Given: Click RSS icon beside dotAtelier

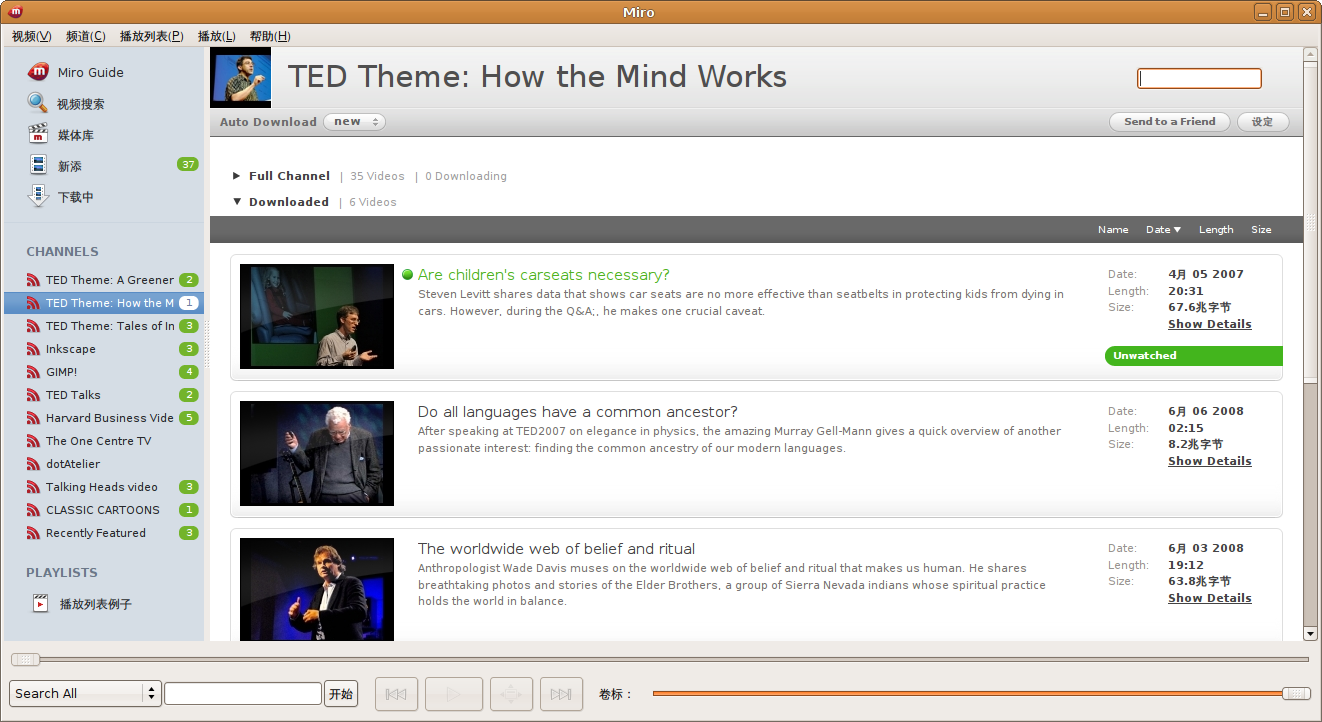Looking at the screenshot, I should click(33, 464).
